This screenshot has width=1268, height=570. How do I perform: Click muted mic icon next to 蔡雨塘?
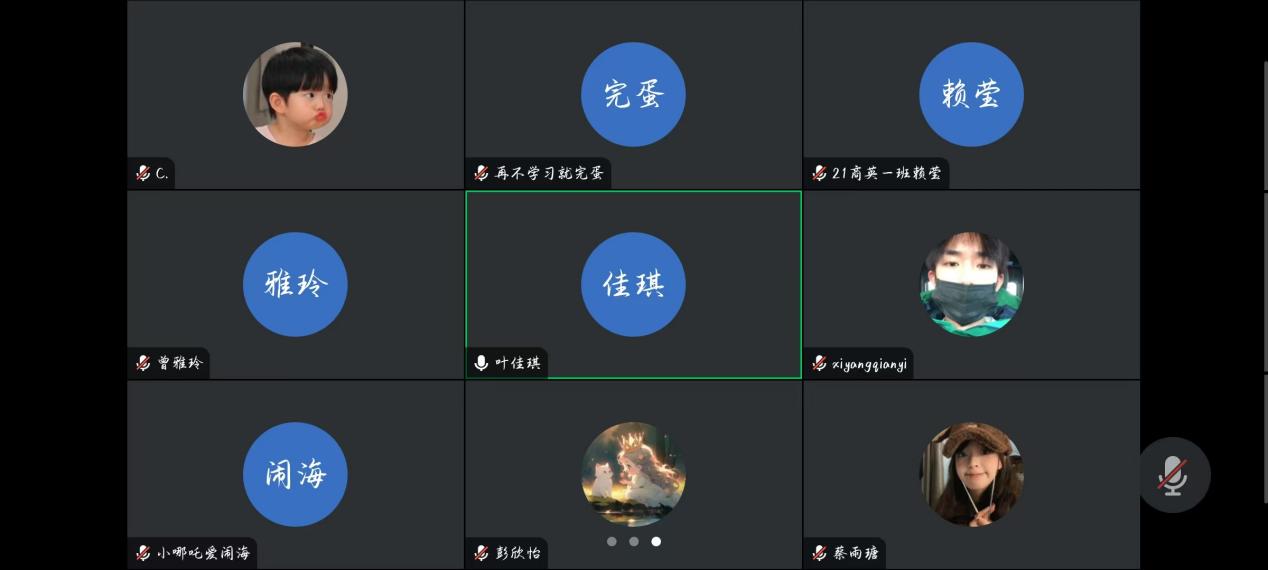(820, 553)
